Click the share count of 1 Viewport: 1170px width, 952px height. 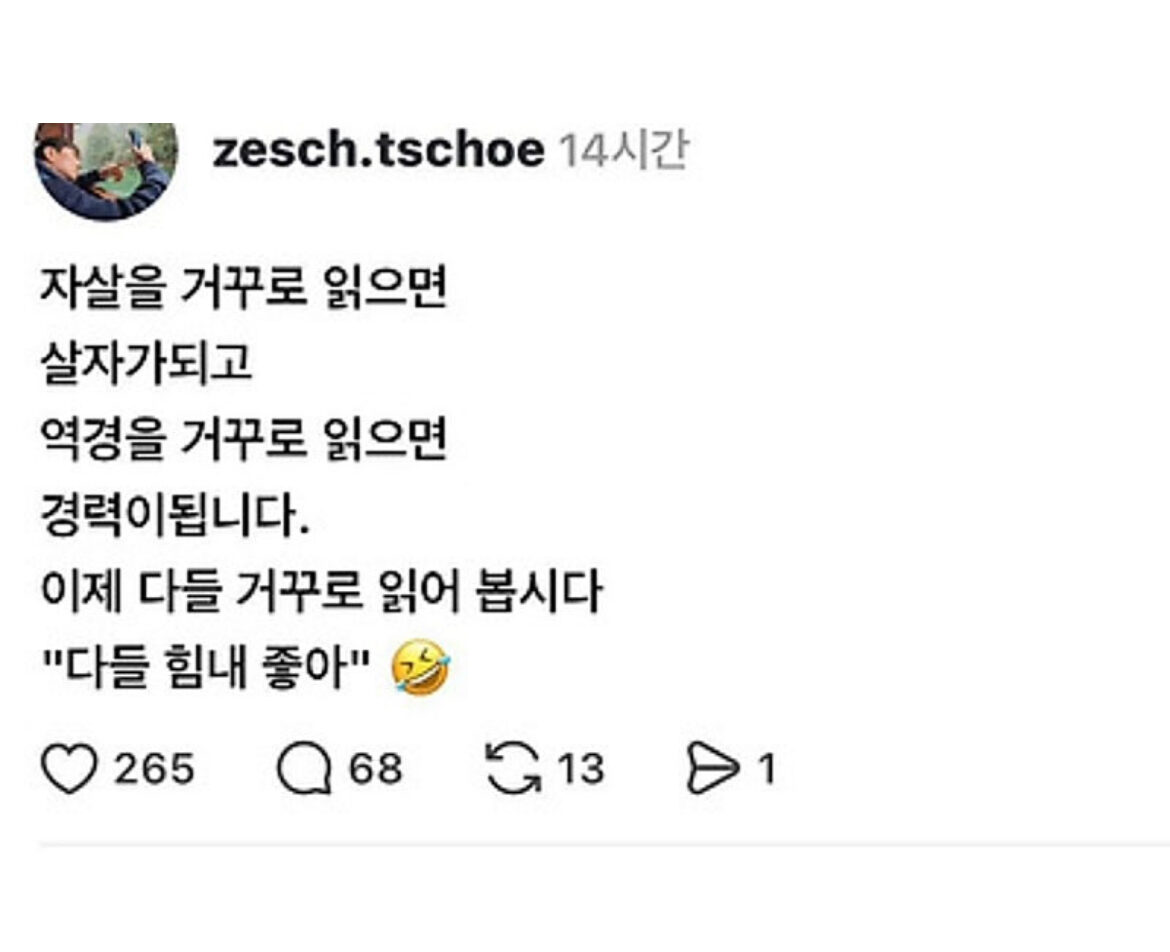(x=766, y=771)
